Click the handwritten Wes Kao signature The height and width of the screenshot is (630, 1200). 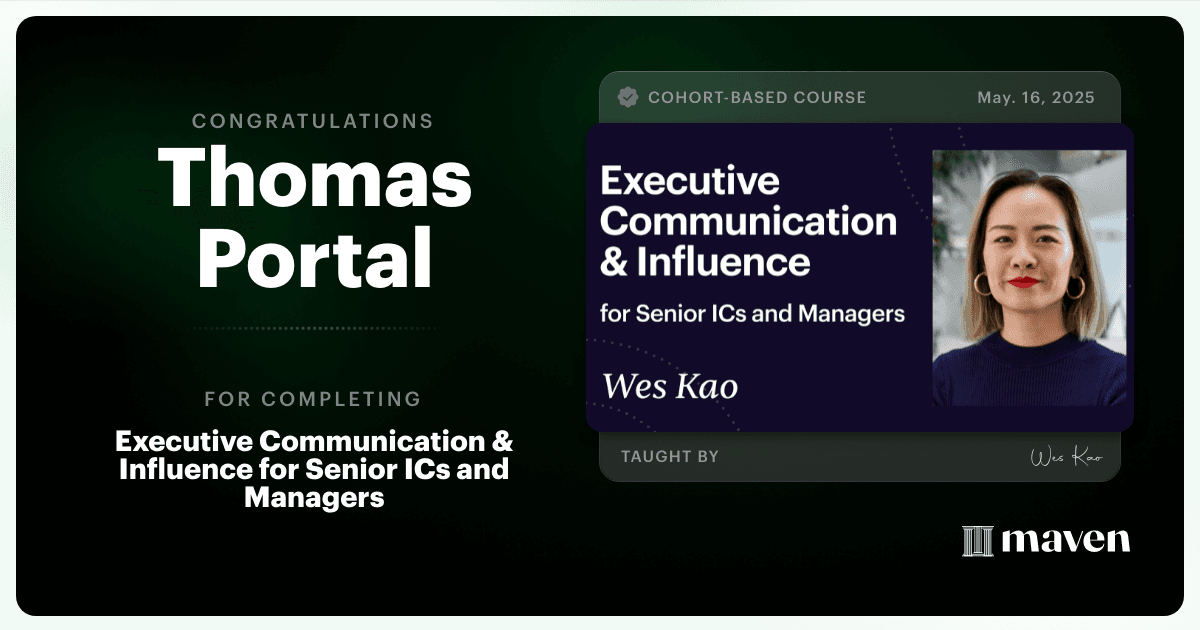click(x=1066, y=457)
